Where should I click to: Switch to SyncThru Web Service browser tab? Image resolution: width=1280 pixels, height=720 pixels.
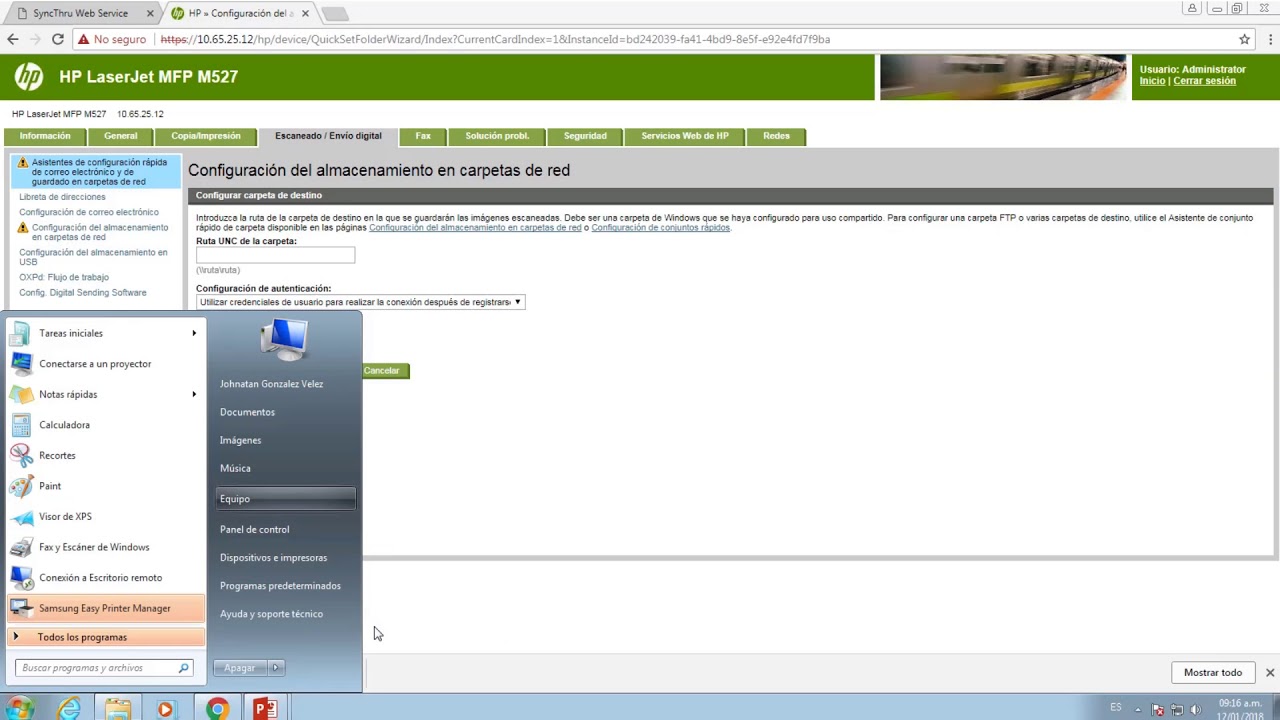[x=80, y=14]
